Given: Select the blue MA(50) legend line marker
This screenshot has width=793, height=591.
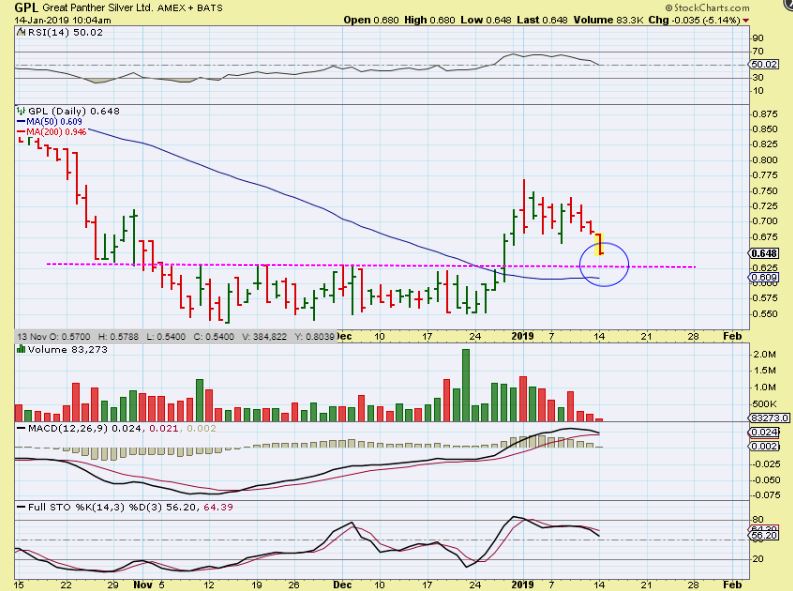Looking at the screenshot, I should point(21,121).
